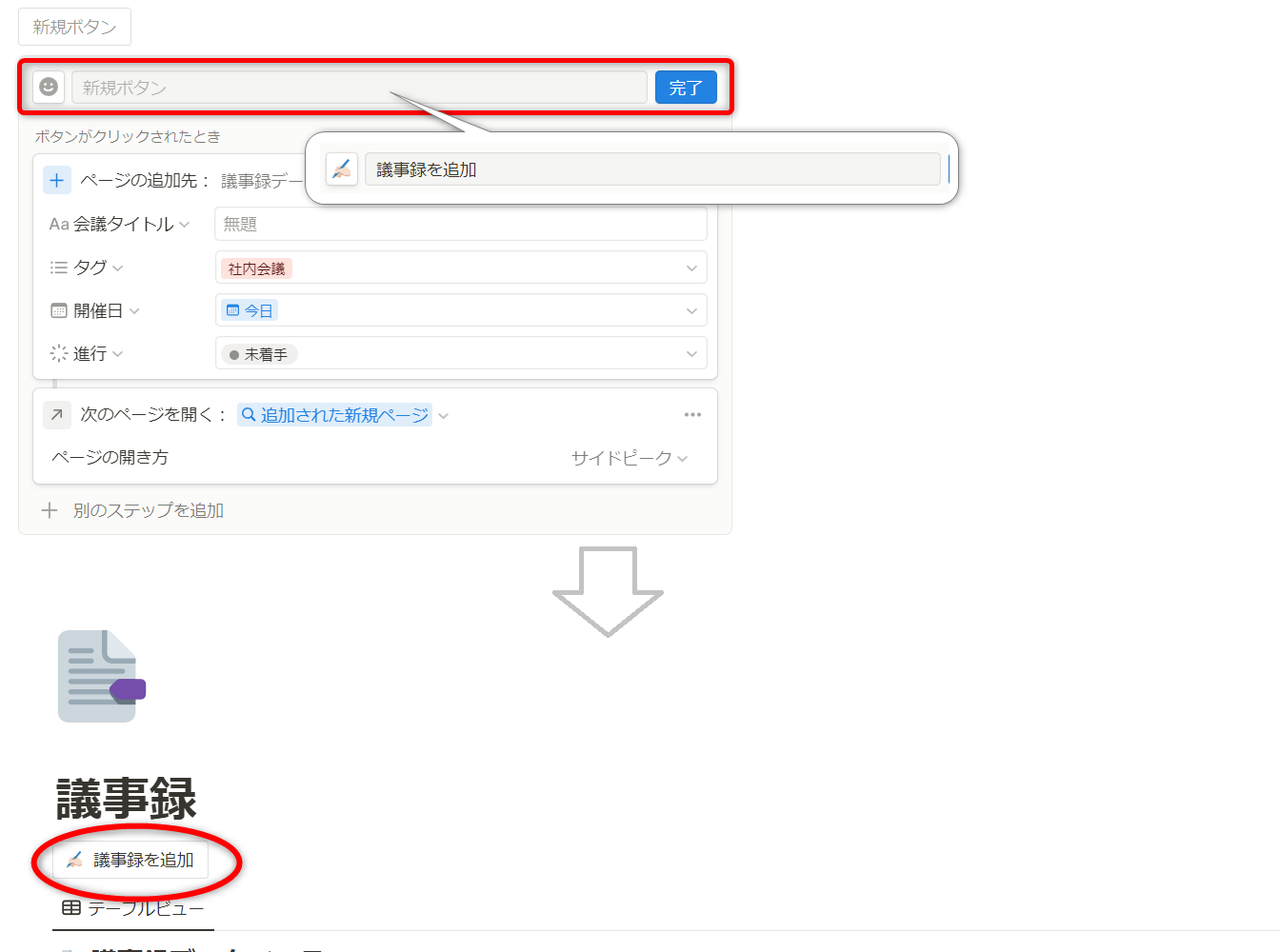1280x952 pixels.
Task: Open the 会議タイトル property dropdown
Action: [x=119, y=225]
